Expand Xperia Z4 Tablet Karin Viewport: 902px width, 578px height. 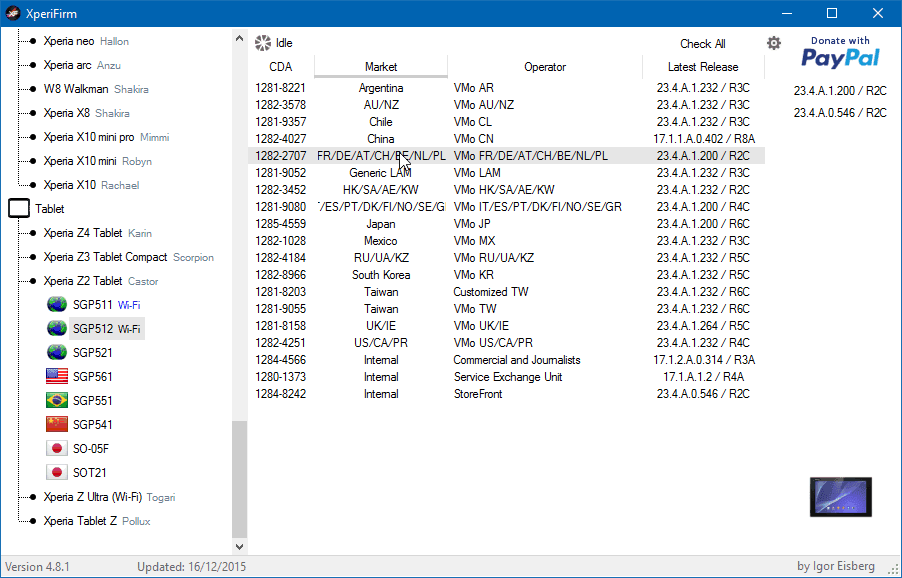(x=98, y=233)
